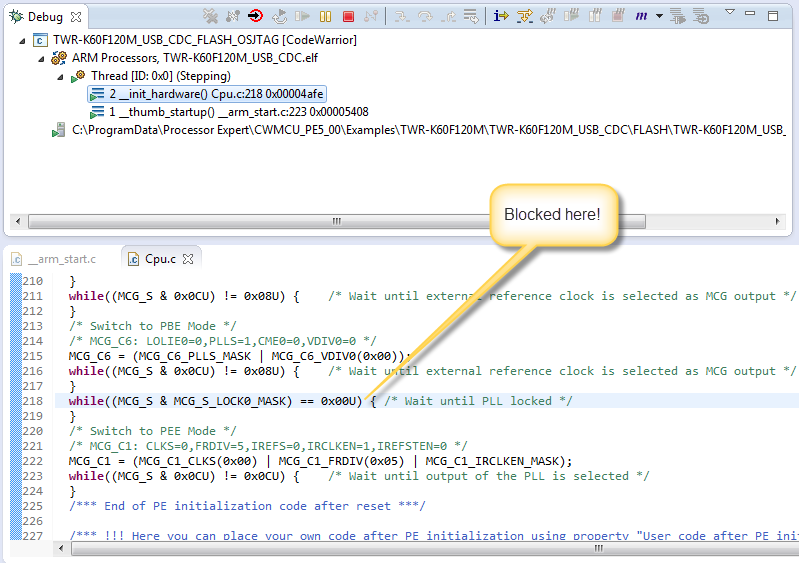Click the red circular Reset icon
Screen dimensions: 799x563
tap(256, 16)
